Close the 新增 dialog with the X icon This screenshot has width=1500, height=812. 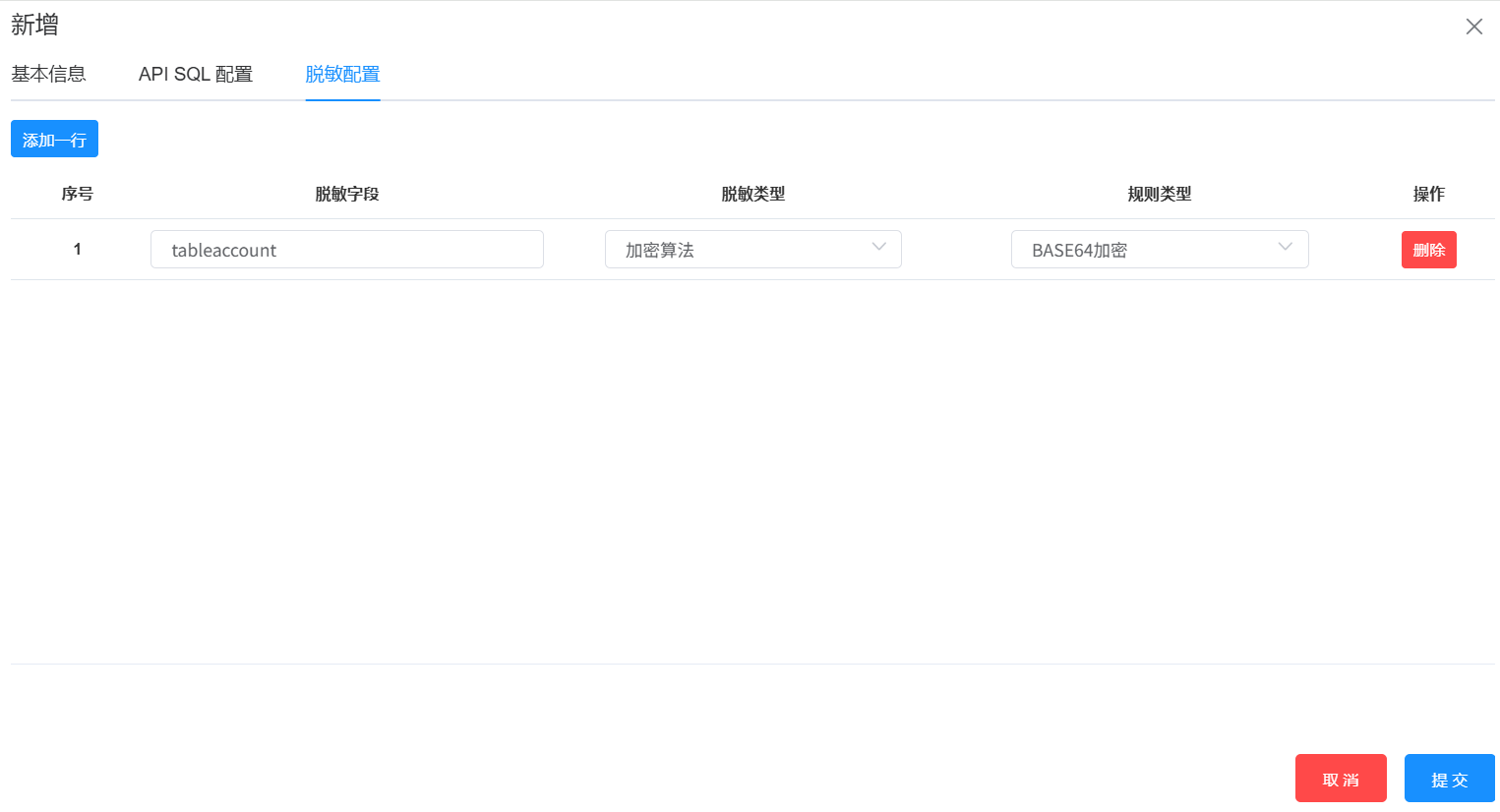pos(1473,27)
